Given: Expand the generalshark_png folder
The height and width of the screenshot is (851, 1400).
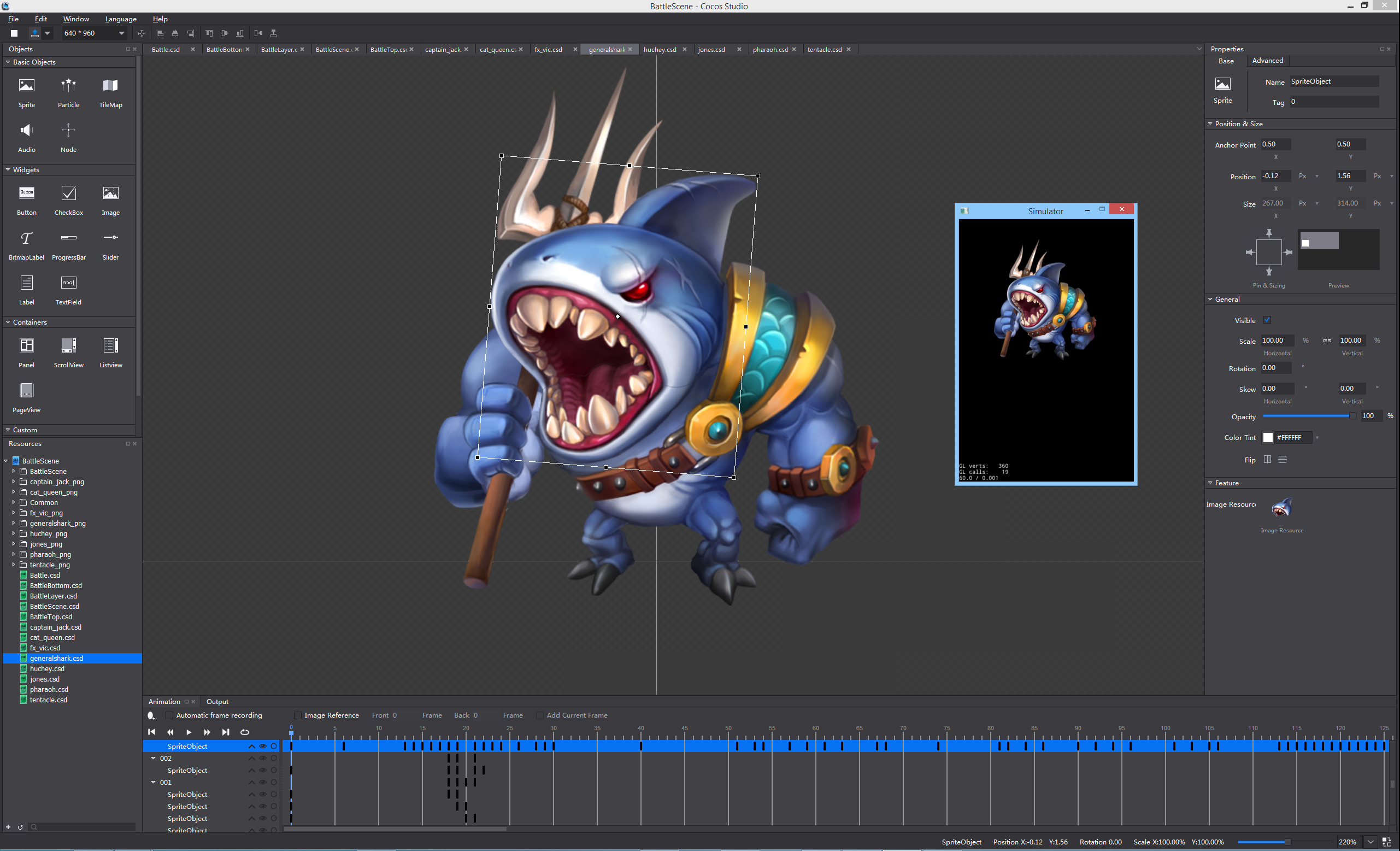Looking at the screenshot, I should pos(14,523).
